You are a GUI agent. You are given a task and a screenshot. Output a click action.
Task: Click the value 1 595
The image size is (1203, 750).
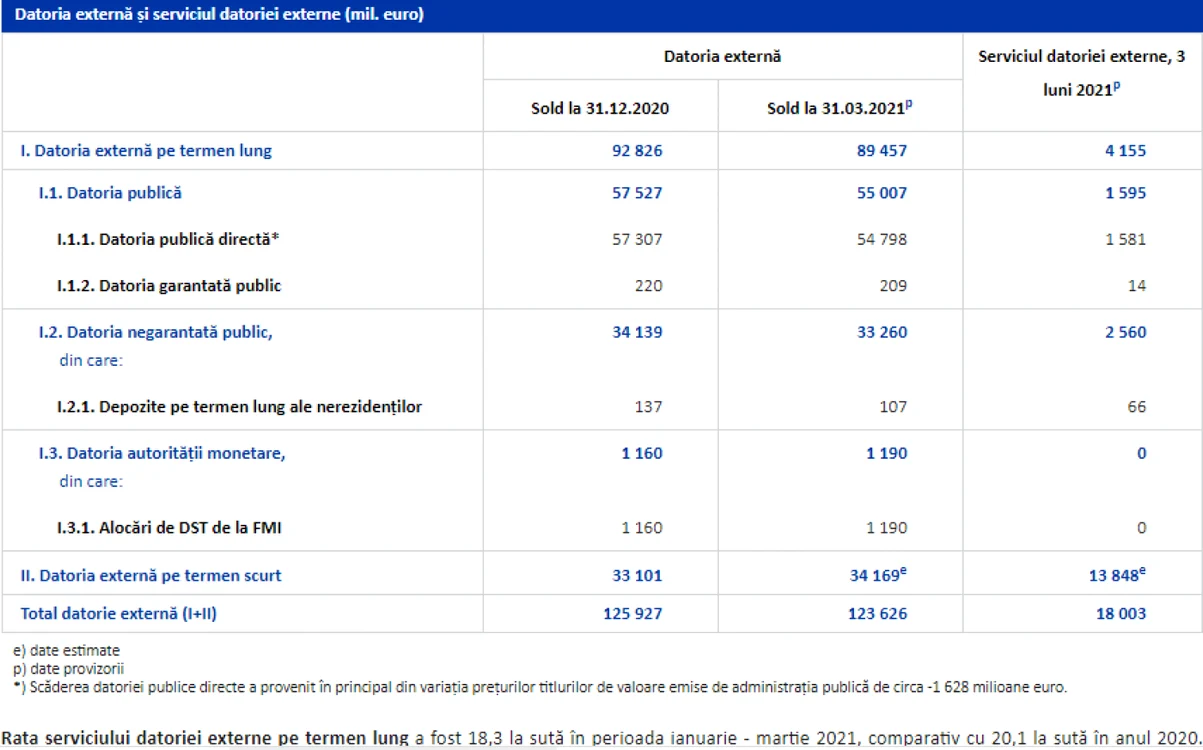click(1126, 192)
